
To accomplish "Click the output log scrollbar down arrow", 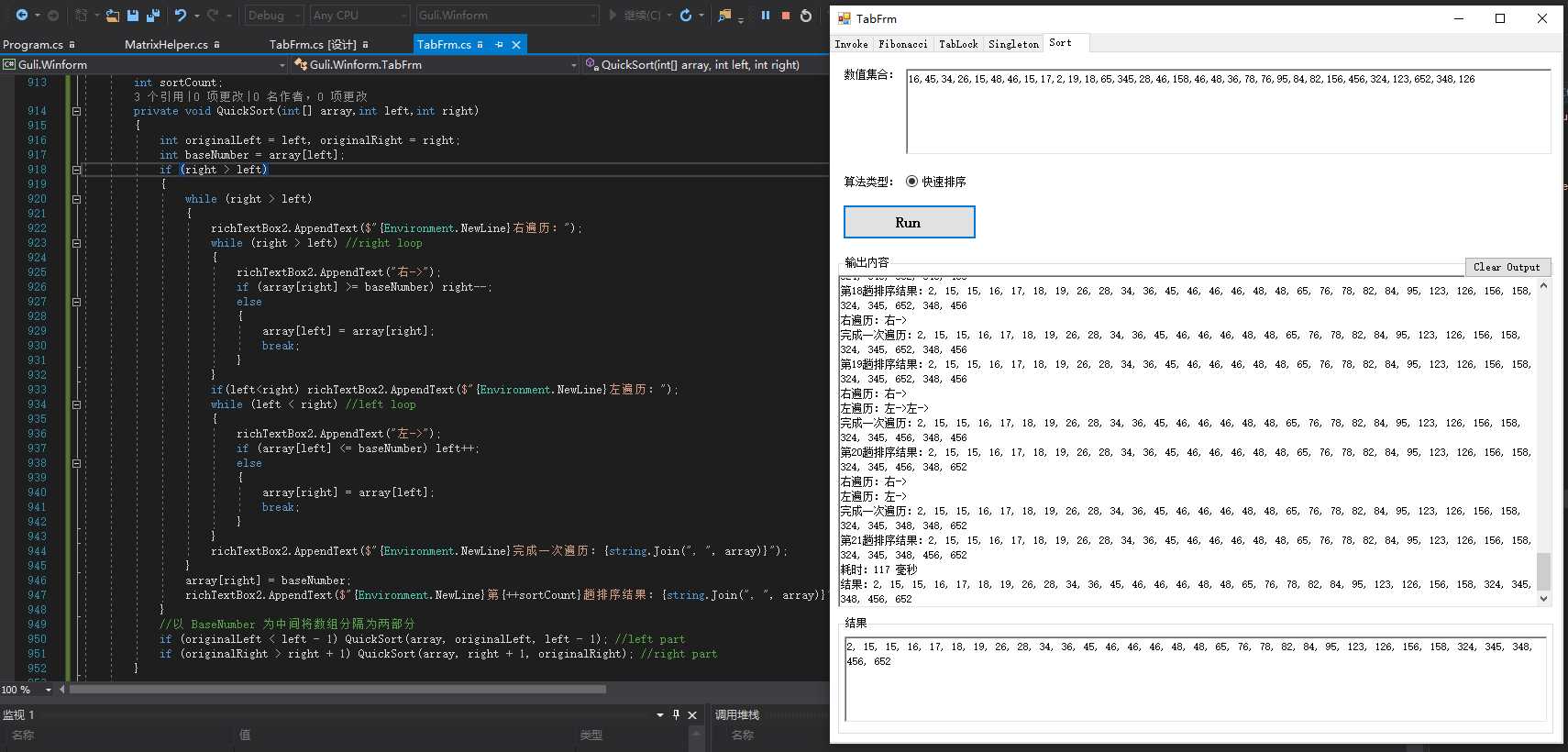I will 1543,598.
